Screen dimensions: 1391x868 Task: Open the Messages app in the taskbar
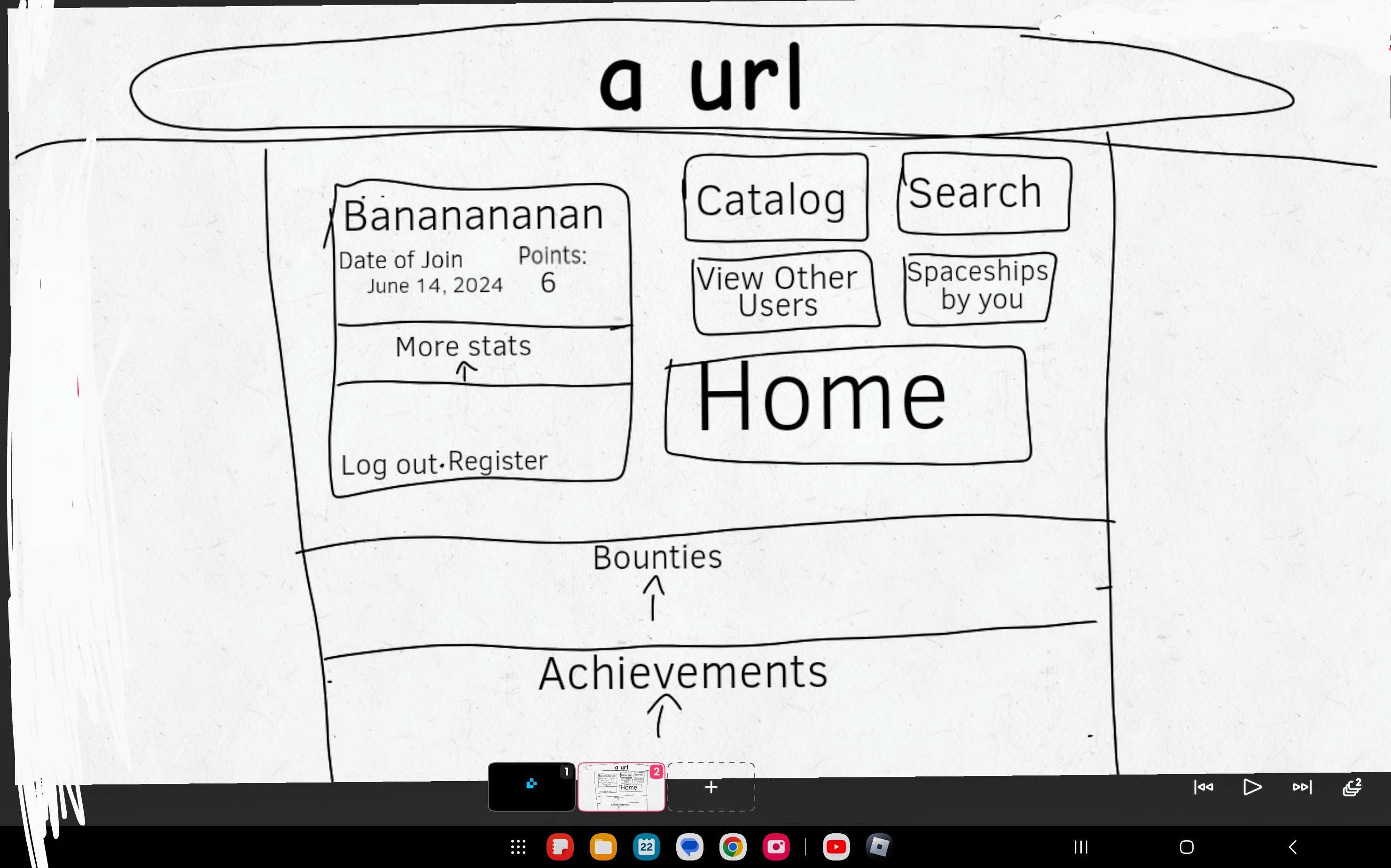690,847
